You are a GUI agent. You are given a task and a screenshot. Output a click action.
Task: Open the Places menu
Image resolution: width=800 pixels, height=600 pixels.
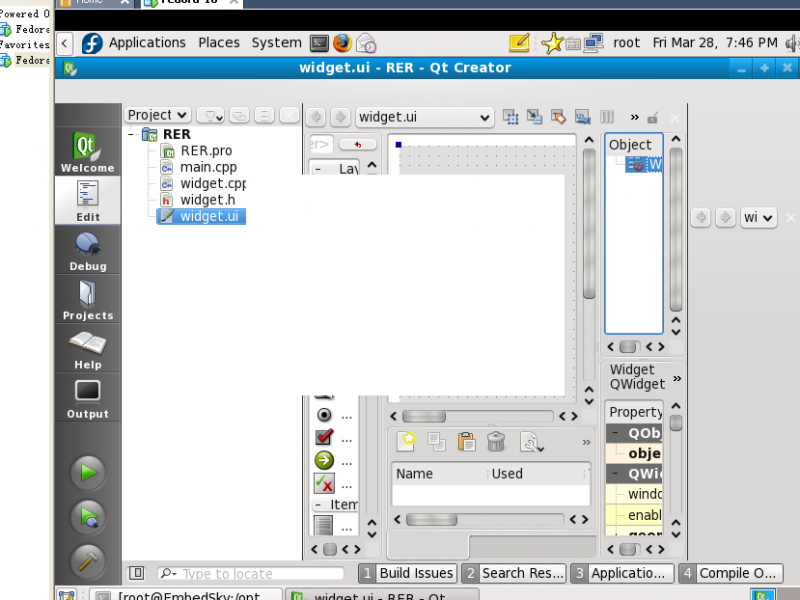218,43
